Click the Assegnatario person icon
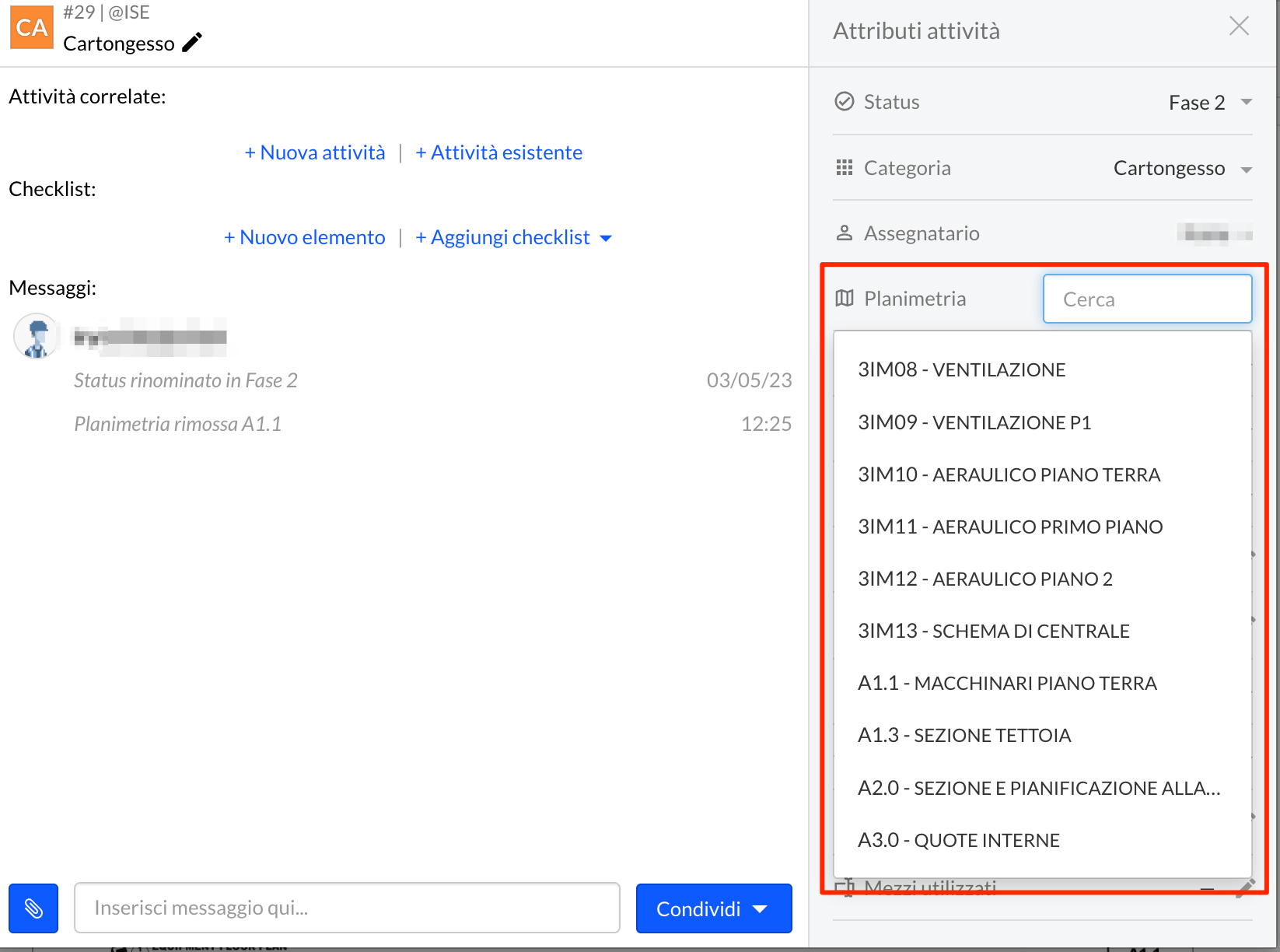Viewport: 1280px width, 952px height. coord(845,233)
